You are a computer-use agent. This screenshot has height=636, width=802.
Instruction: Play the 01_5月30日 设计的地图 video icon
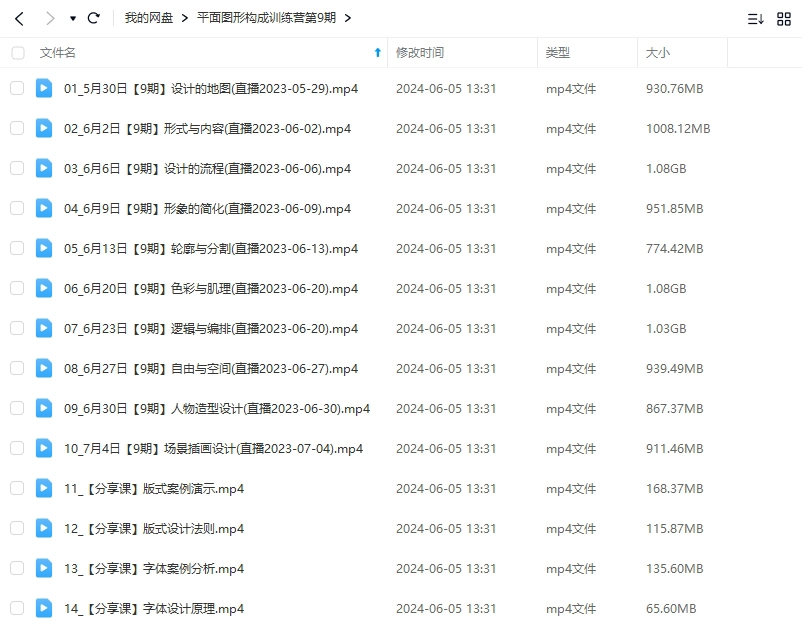click(x=43, y=88)
